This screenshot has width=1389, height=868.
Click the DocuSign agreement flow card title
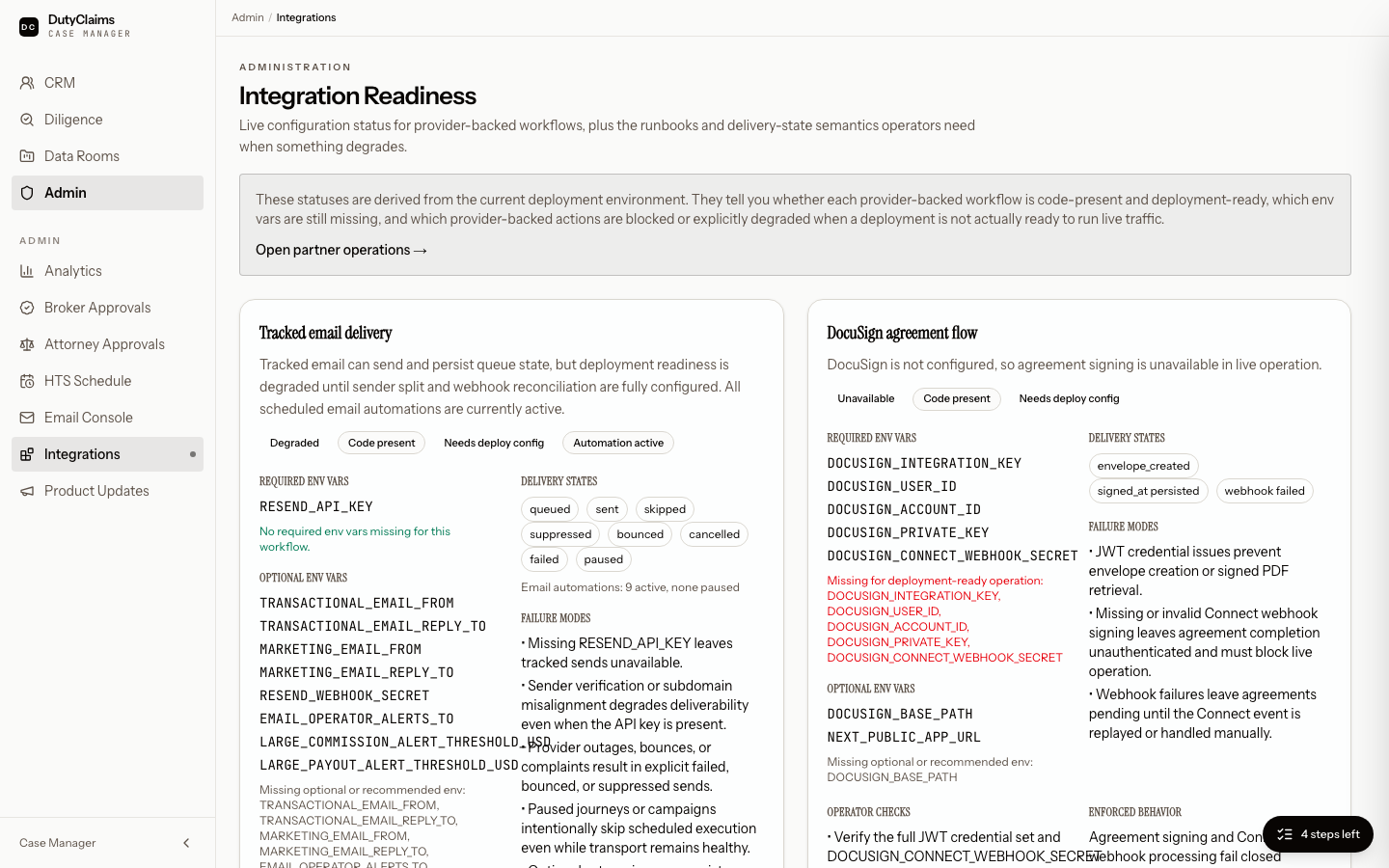[902, 333]
